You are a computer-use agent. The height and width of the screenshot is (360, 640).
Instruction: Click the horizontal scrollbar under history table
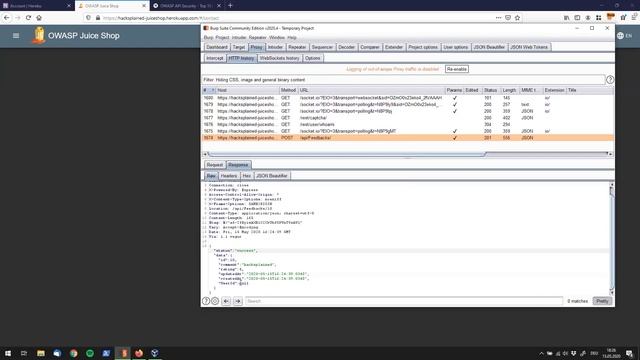point(347,154)
